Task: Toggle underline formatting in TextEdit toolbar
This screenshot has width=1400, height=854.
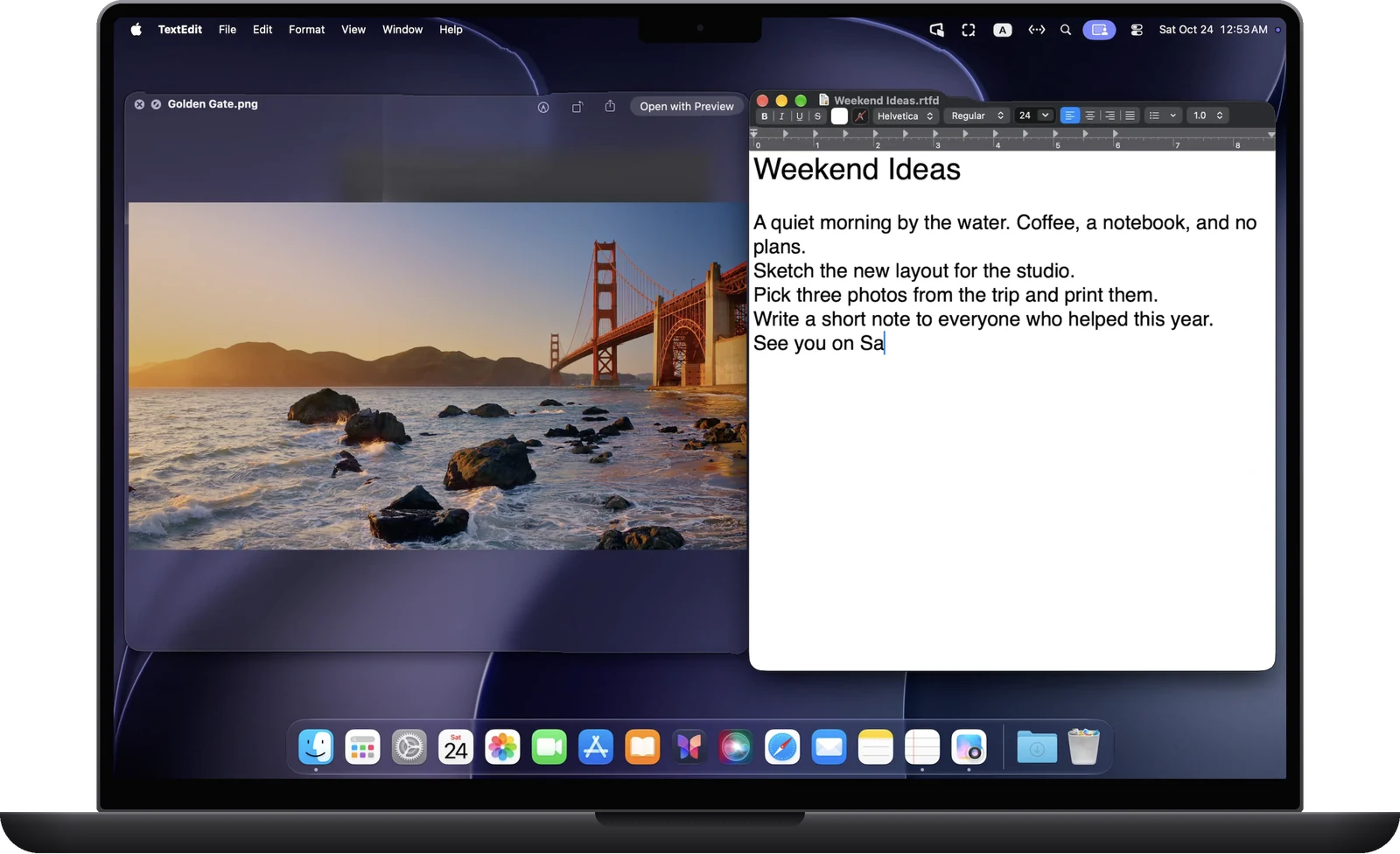Action: click(799, 116)
